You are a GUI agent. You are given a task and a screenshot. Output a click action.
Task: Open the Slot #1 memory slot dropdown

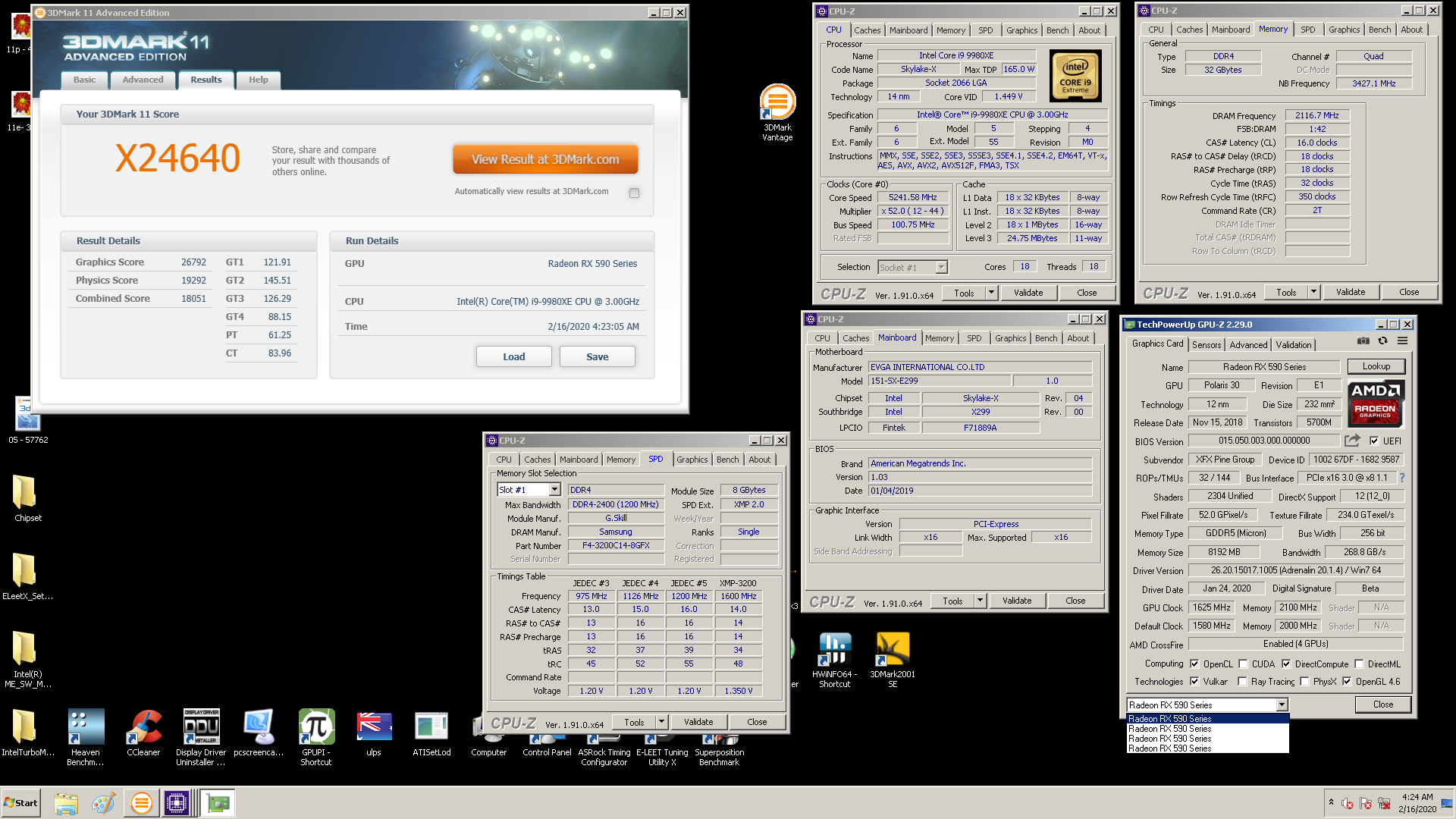point(554,490)
